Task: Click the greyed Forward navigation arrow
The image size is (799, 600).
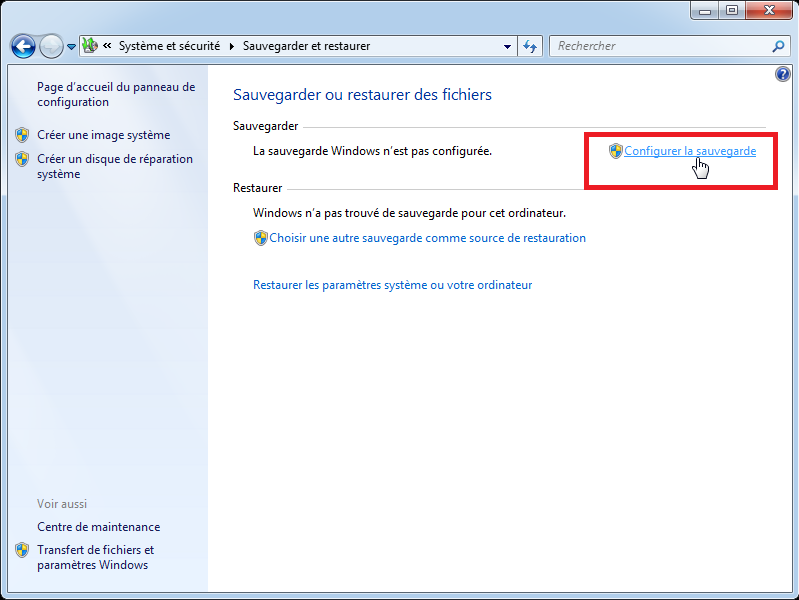Action: (51, 46)
